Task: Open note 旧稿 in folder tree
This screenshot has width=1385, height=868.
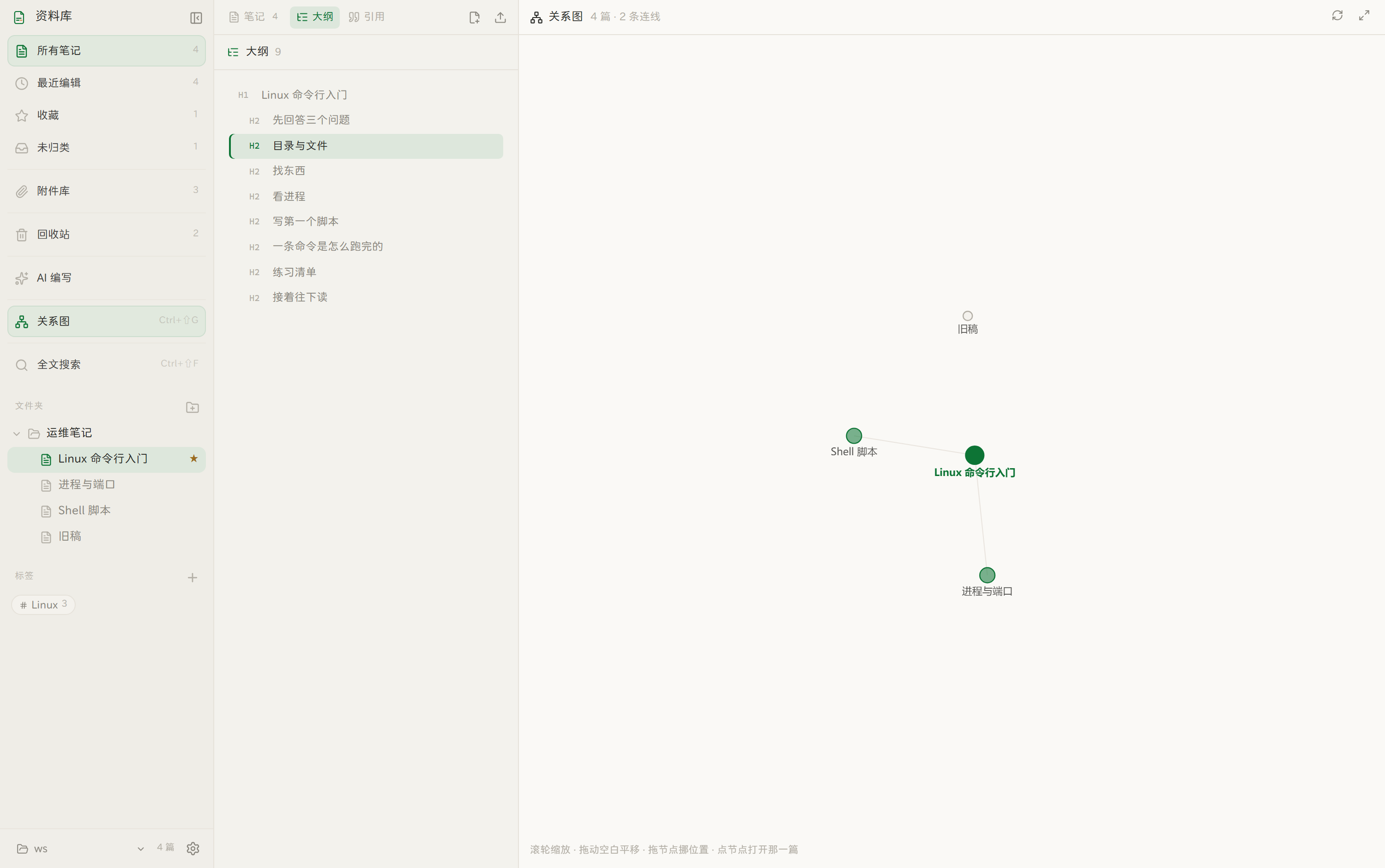Action: (107, 536)
